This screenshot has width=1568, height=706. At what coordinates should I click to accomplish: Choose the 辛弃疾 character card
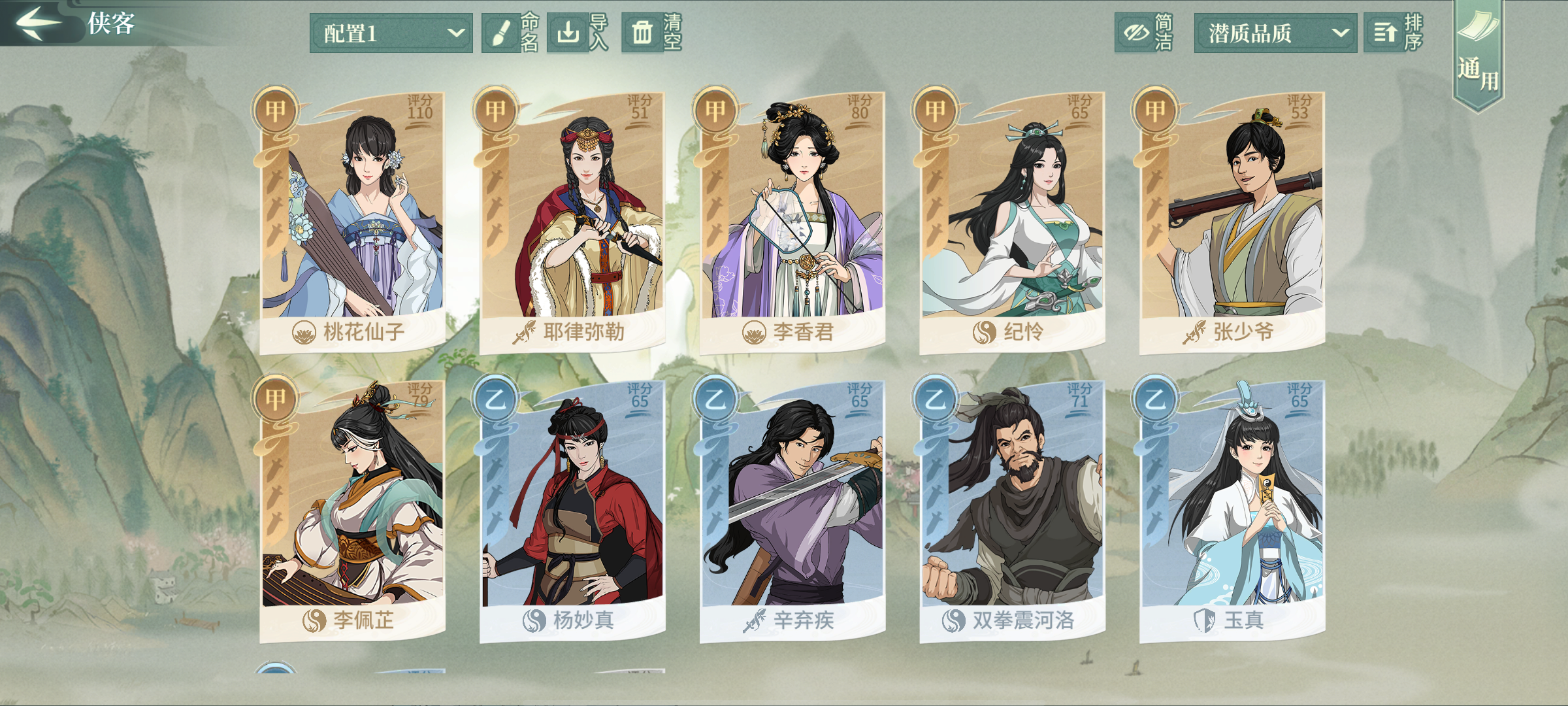pos(792,510)
